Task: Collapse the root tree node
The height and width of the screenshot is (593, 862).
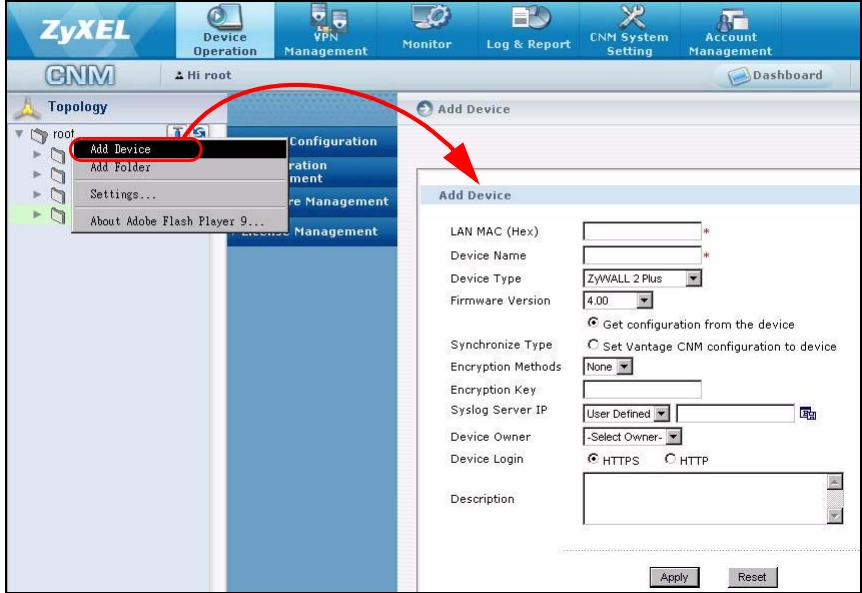Action: [19, 134]
